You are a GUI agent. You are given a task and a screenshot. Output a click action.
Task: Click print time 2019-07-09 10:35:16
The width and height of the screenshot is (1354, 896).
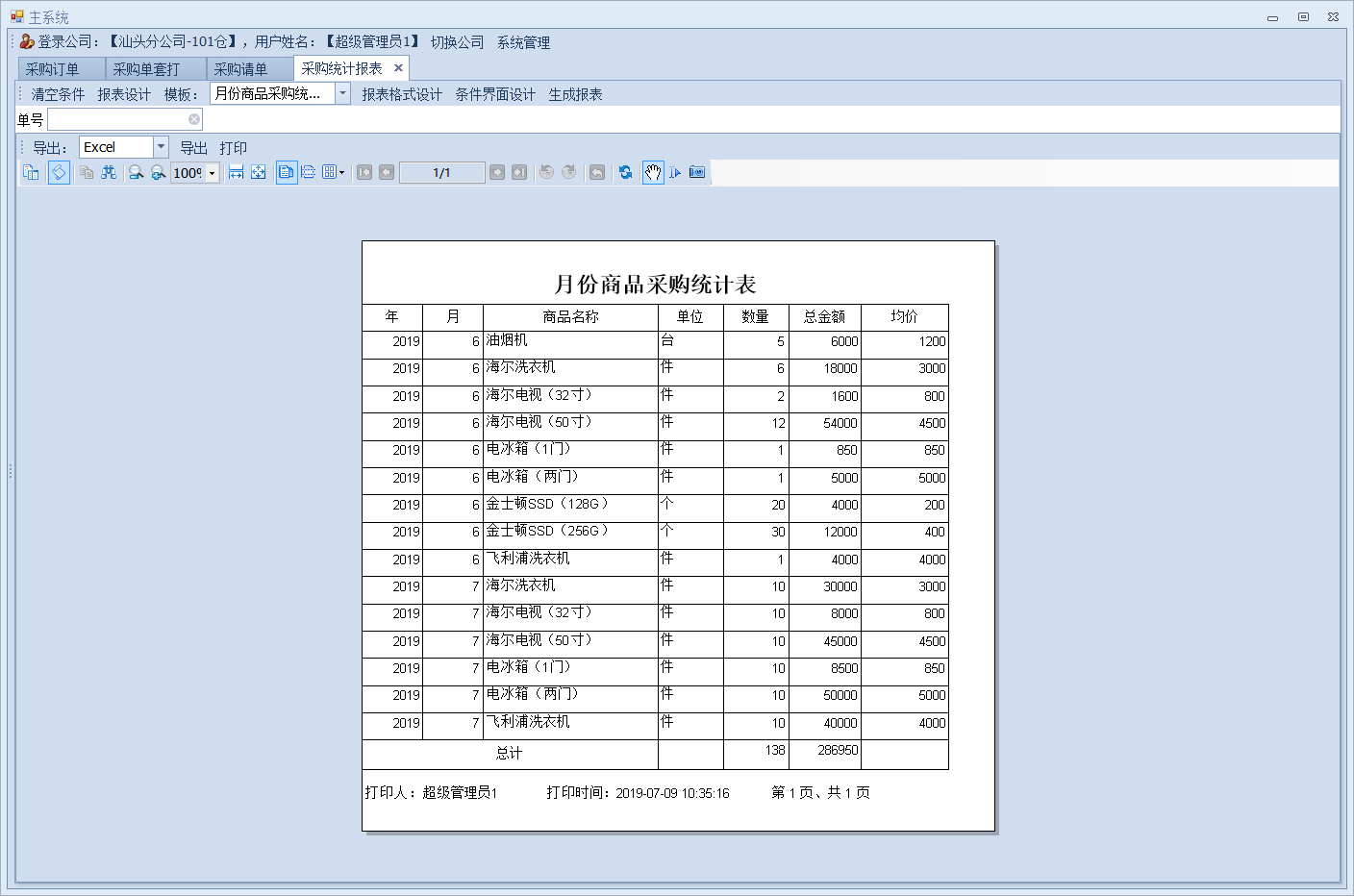[672, 793]
